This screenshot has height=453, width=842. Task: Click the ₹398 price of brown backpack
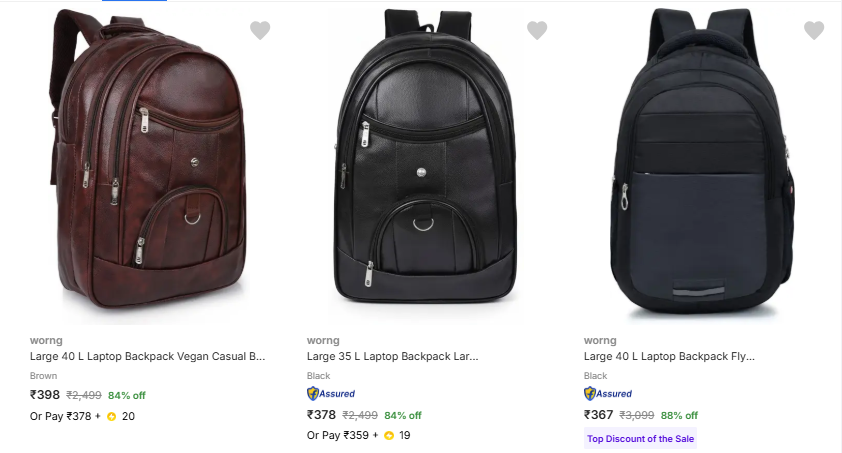(x=45, y=395)
